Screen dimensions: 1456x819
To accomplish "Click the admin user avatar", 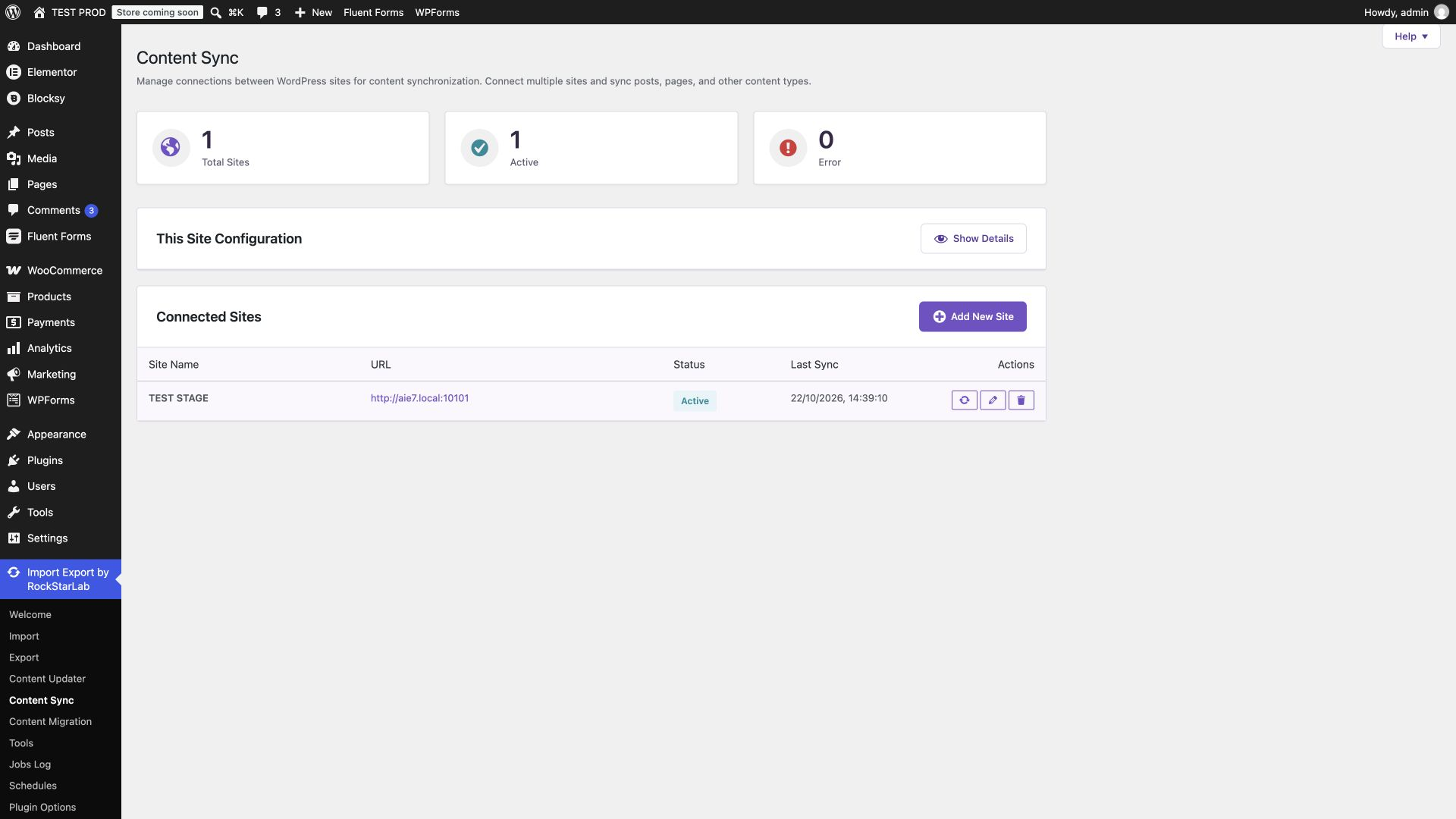I will click(x=1441, y=12).
